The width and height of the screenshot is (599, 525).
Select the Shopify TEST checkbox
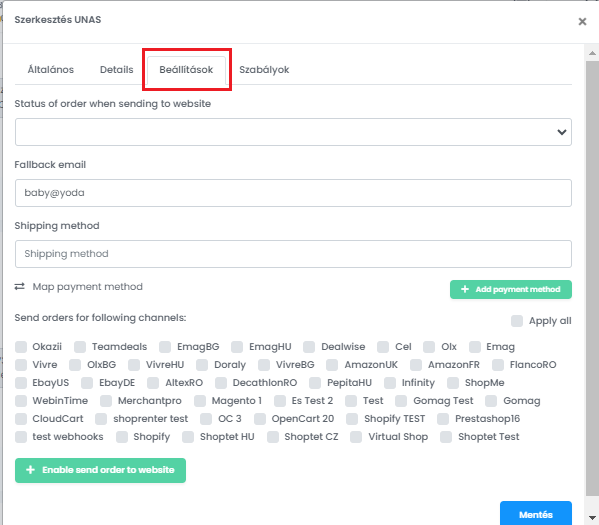pos(352,419)
